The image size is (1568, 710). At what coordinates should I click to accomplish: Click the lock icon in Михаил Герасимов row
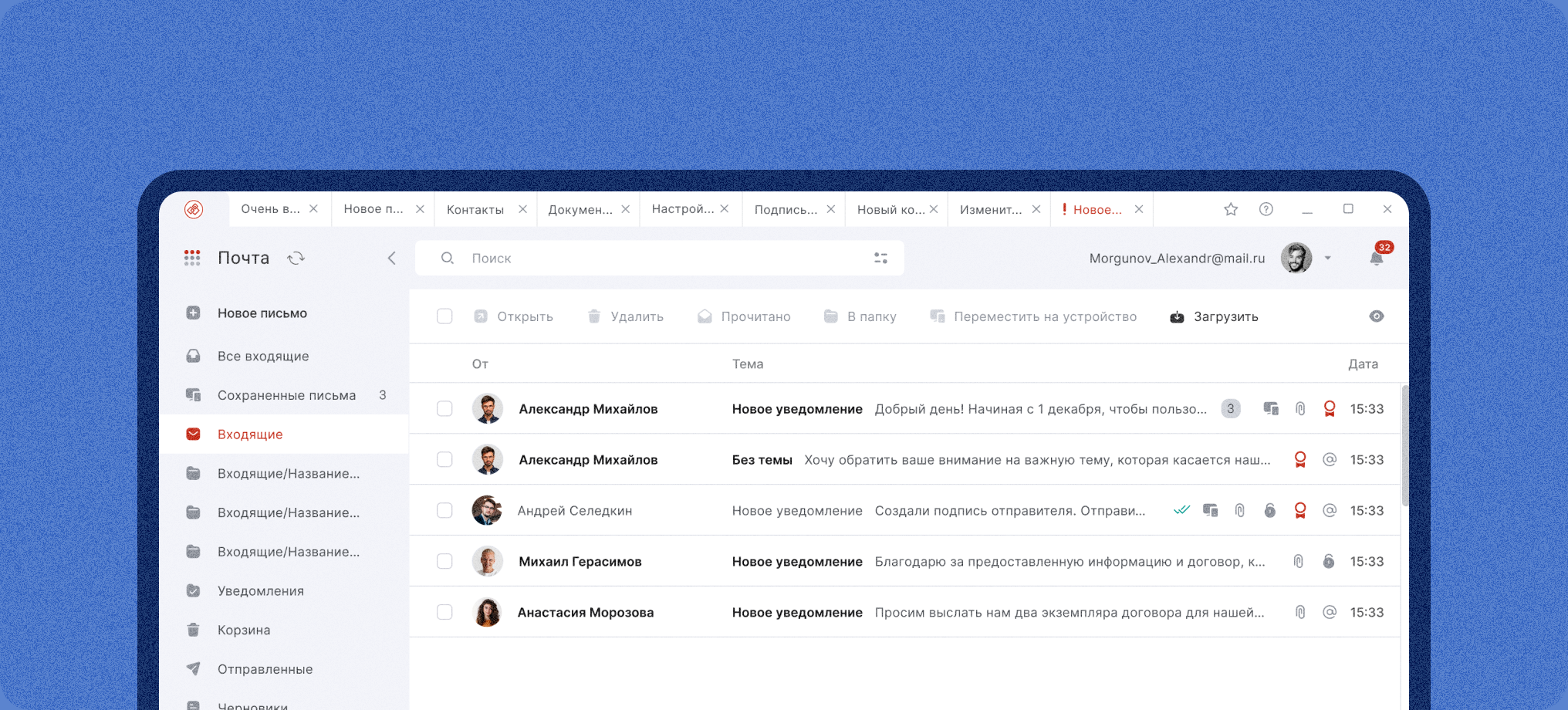click(1329, 561)
